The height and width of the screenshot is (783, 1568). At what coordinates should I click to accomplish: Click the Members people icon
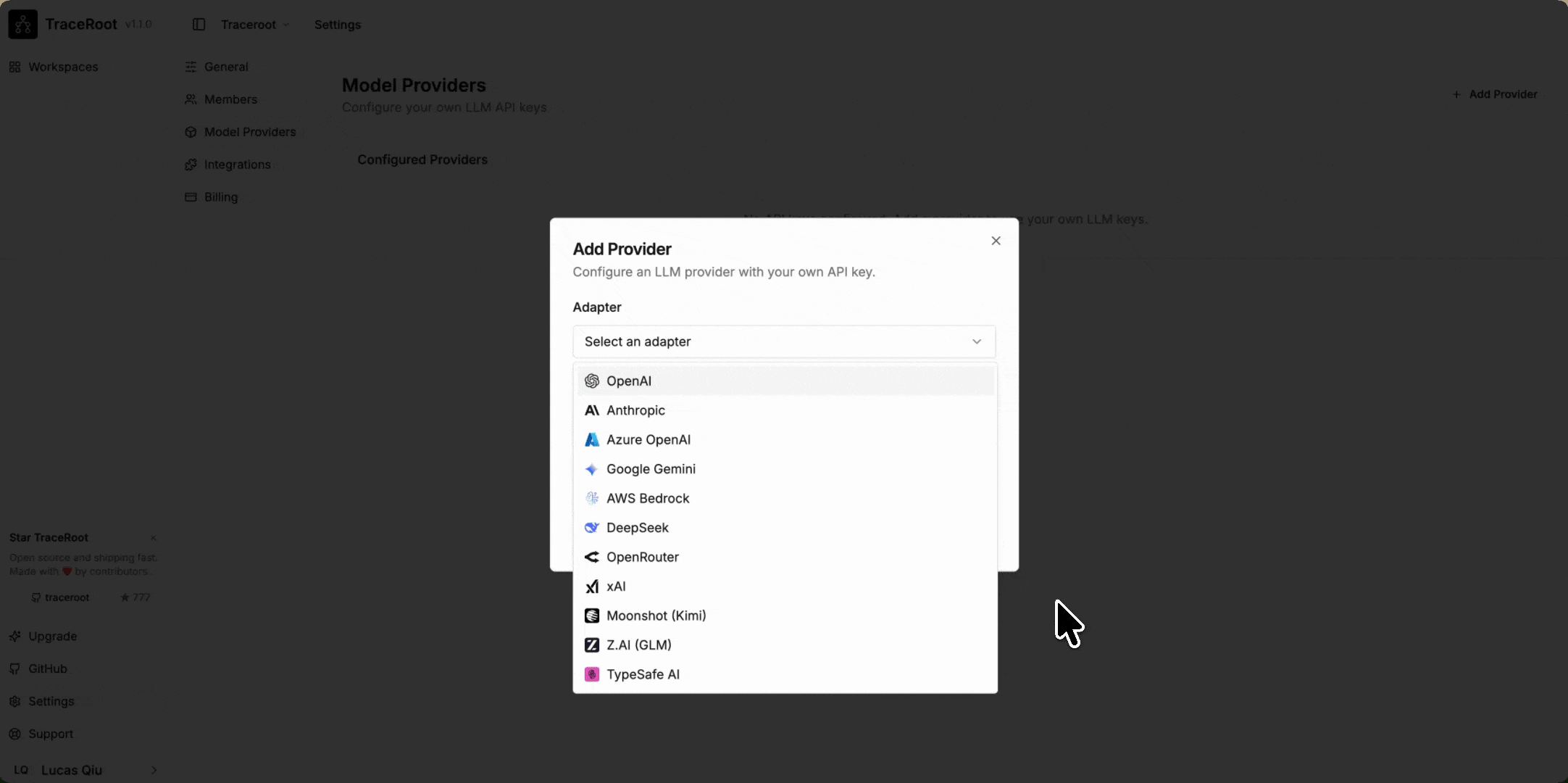[191, 99]
